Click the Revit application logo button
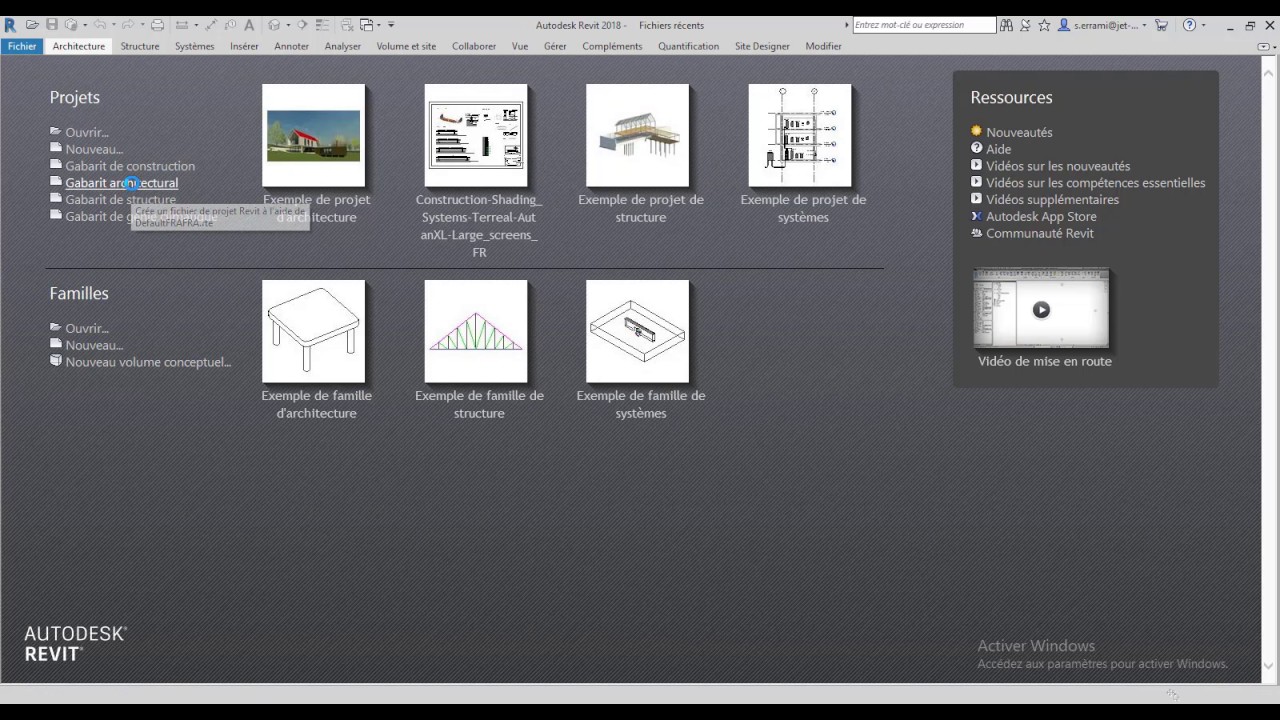The width and height of the screenshot is (1280, 720). (x=10, y=25)
